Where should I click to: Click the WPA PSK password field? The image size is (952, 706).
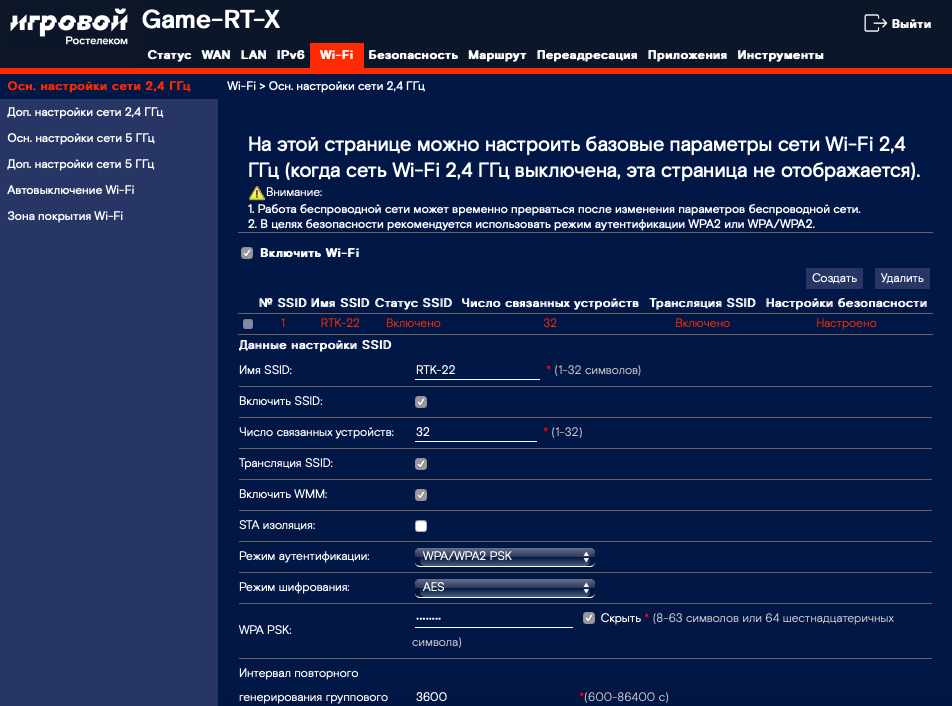point(493,618)
